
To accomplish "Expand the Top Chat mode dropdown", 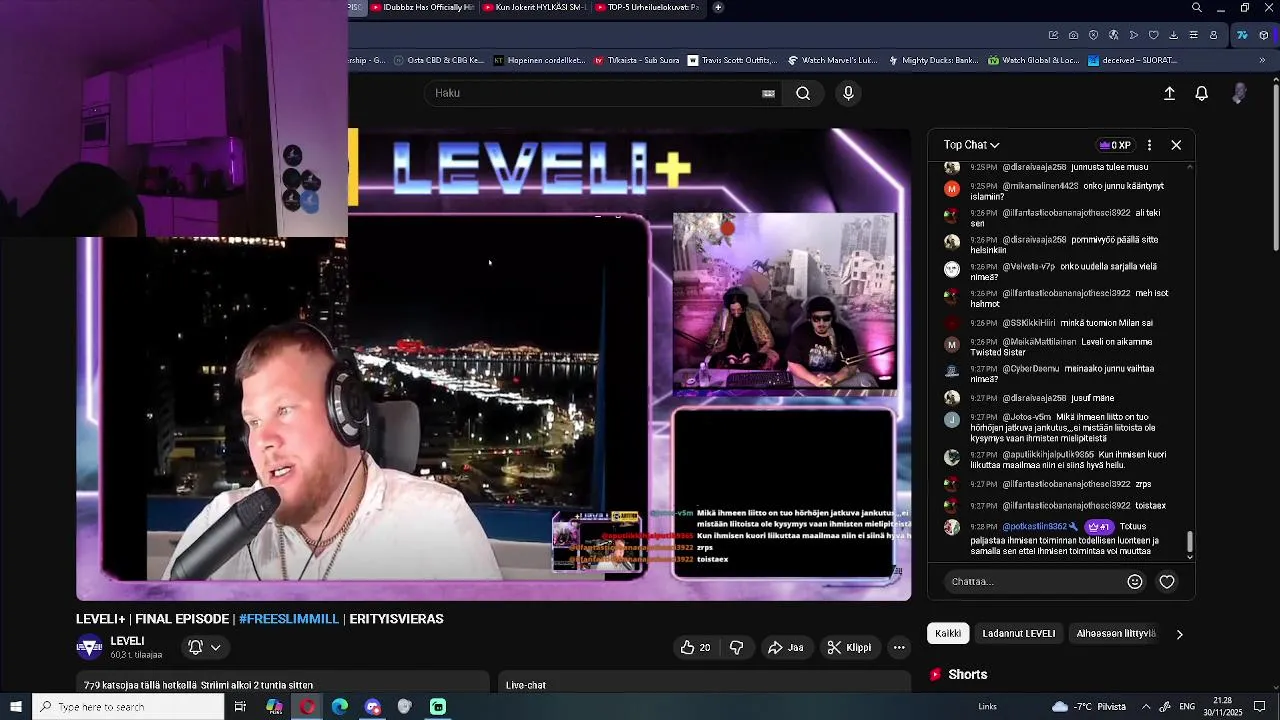I will [971, 145].
